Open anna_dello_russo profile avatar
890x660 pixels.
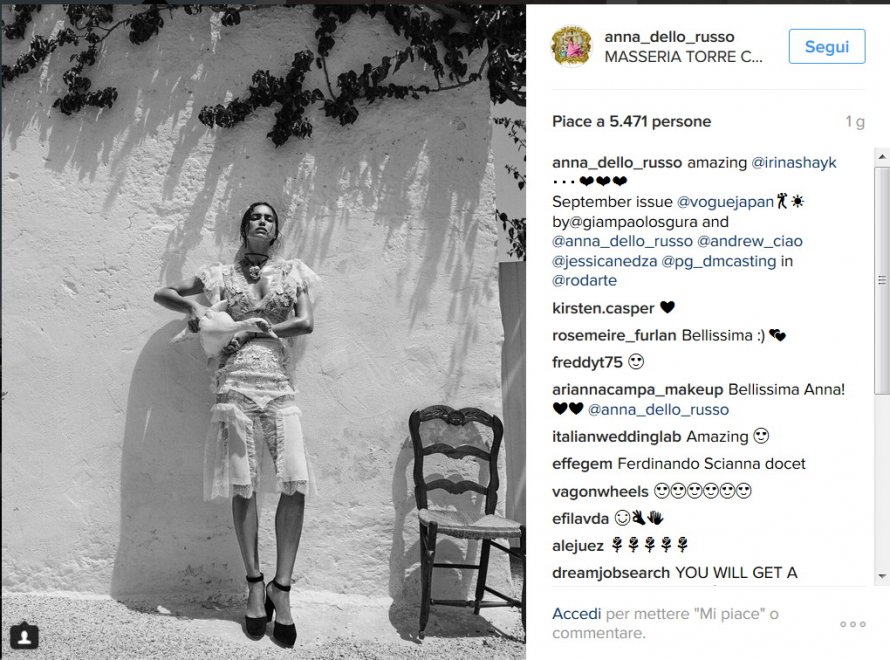[572, 46]
